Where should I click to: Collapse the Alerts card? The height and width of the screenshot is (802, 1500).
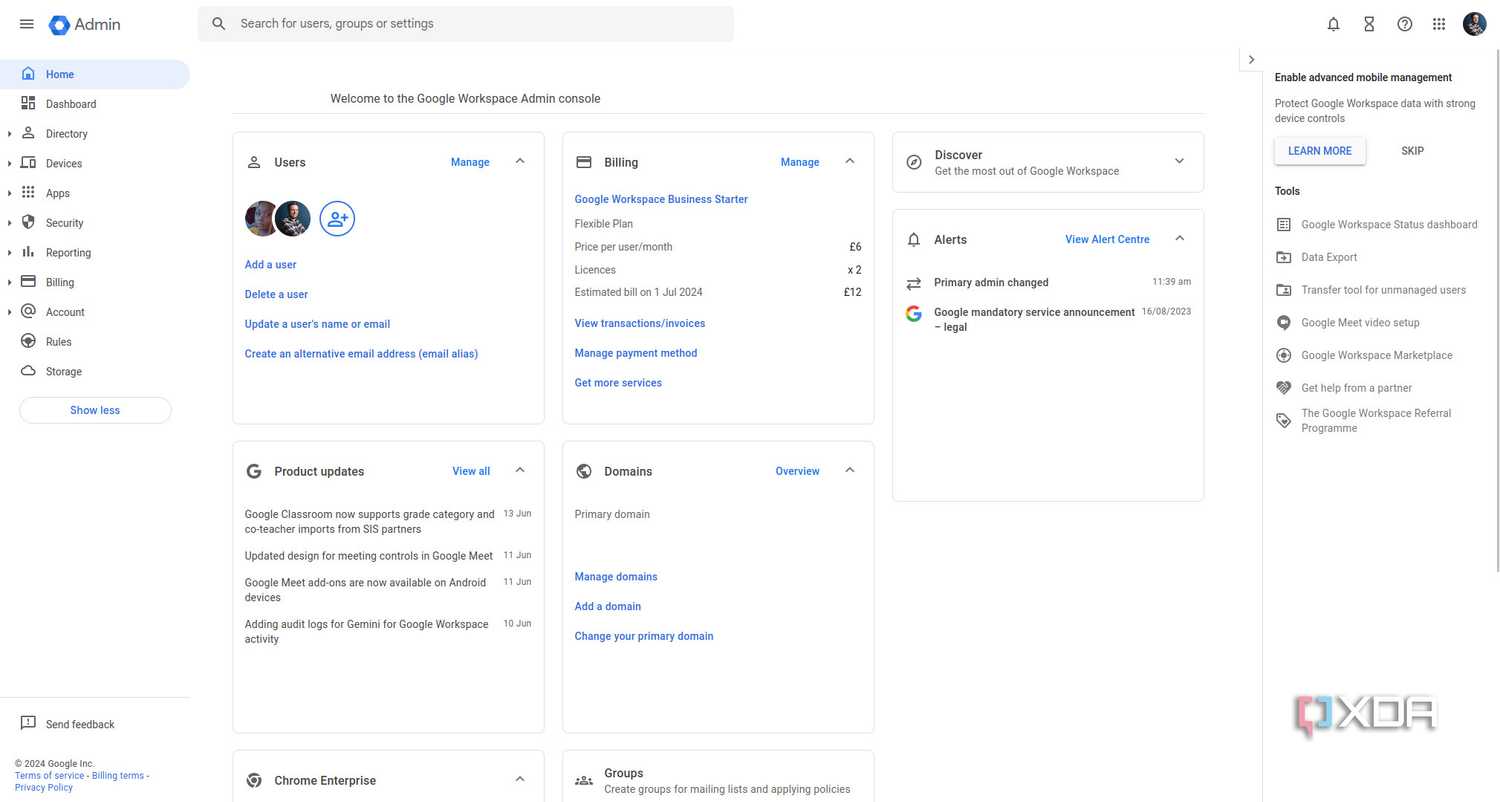click(1179, 239)
